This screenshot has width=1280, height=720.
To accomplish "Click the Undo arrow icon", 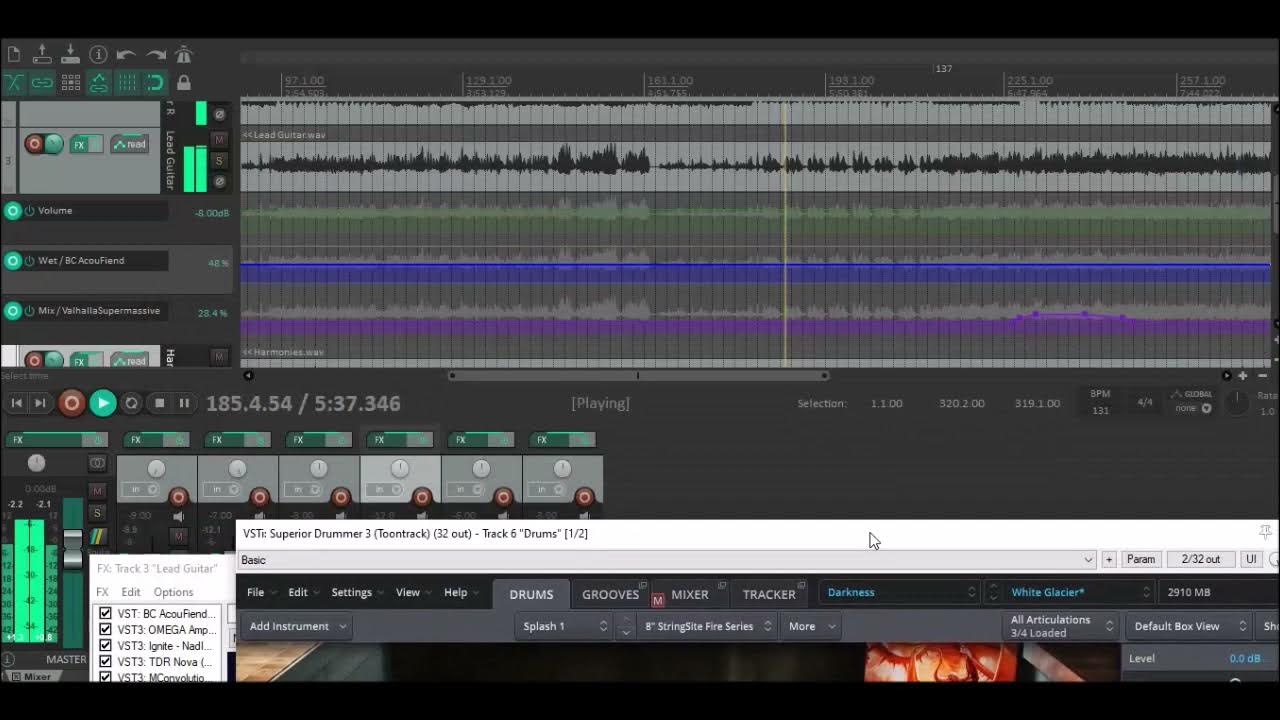I will point(126,54).
